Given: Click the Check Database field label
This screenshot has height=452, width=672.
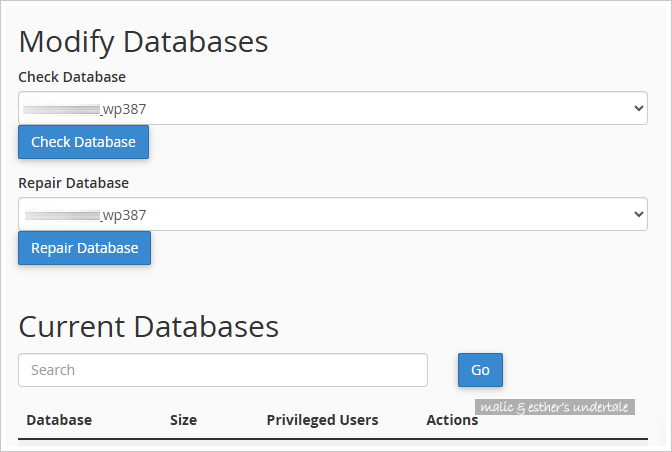Looking at the screenshot, I should 72,77.
